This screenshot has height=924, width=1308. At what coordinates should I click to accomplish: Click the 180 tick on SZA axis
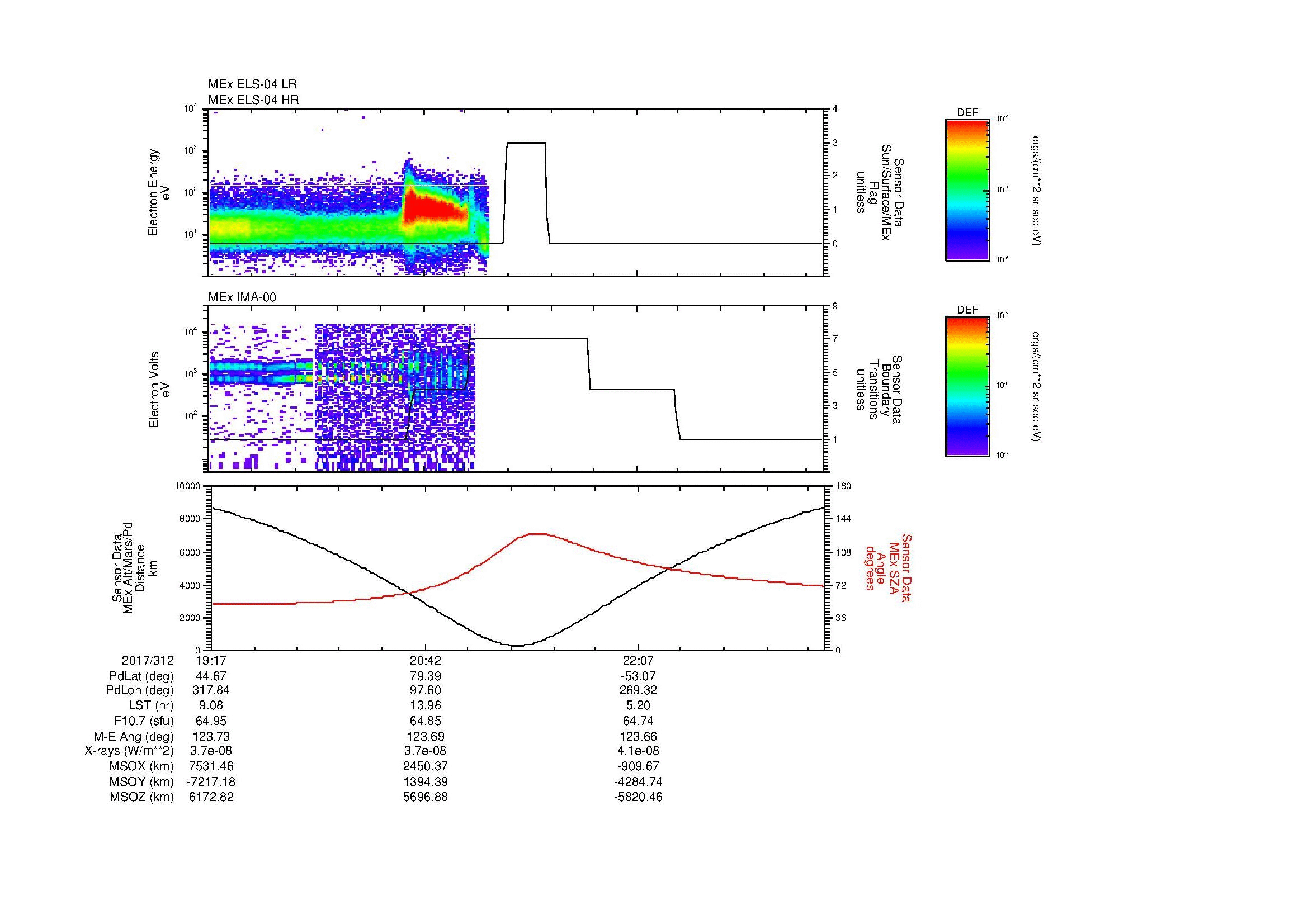[843, 486]
